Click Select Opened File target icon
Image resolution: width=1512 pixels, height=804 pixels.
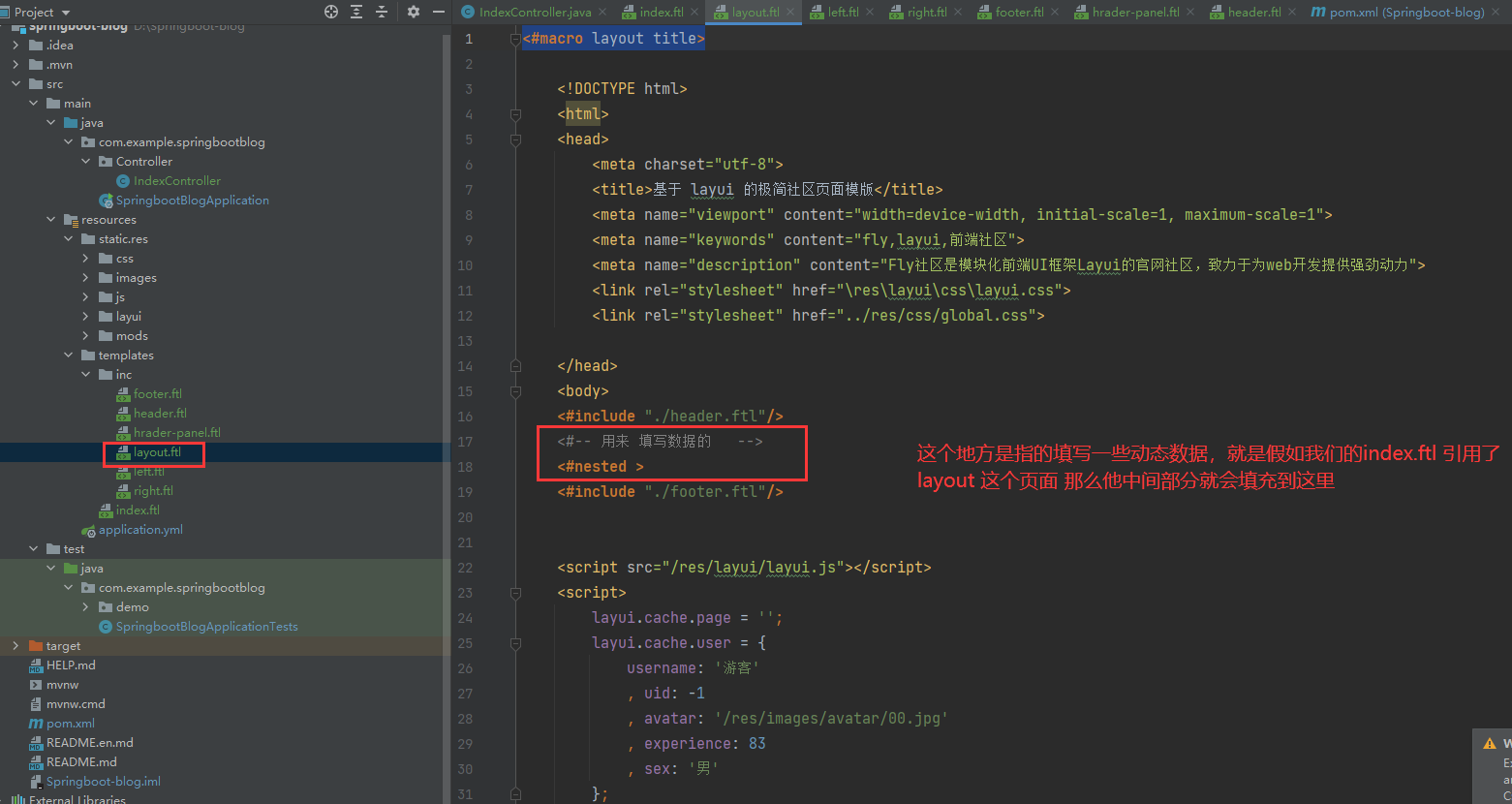coord(331,12)
